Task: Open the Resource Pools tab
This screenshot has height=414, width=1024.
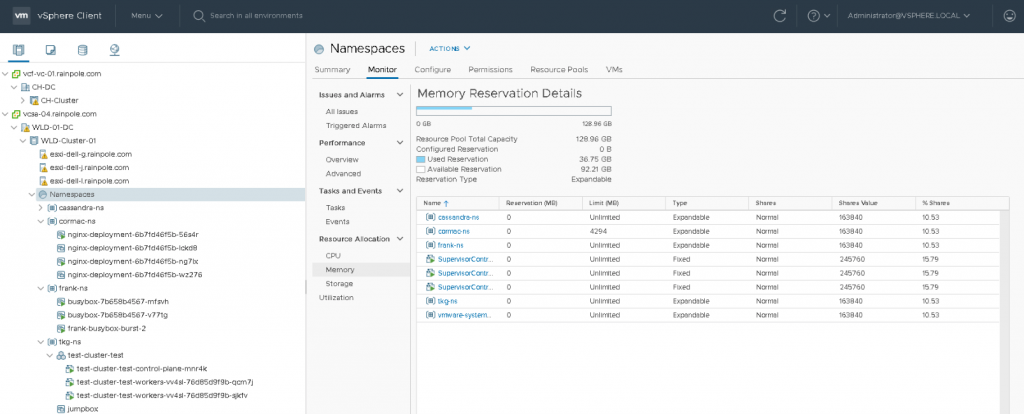Action: pyautogui.click(x=558, y=70)
